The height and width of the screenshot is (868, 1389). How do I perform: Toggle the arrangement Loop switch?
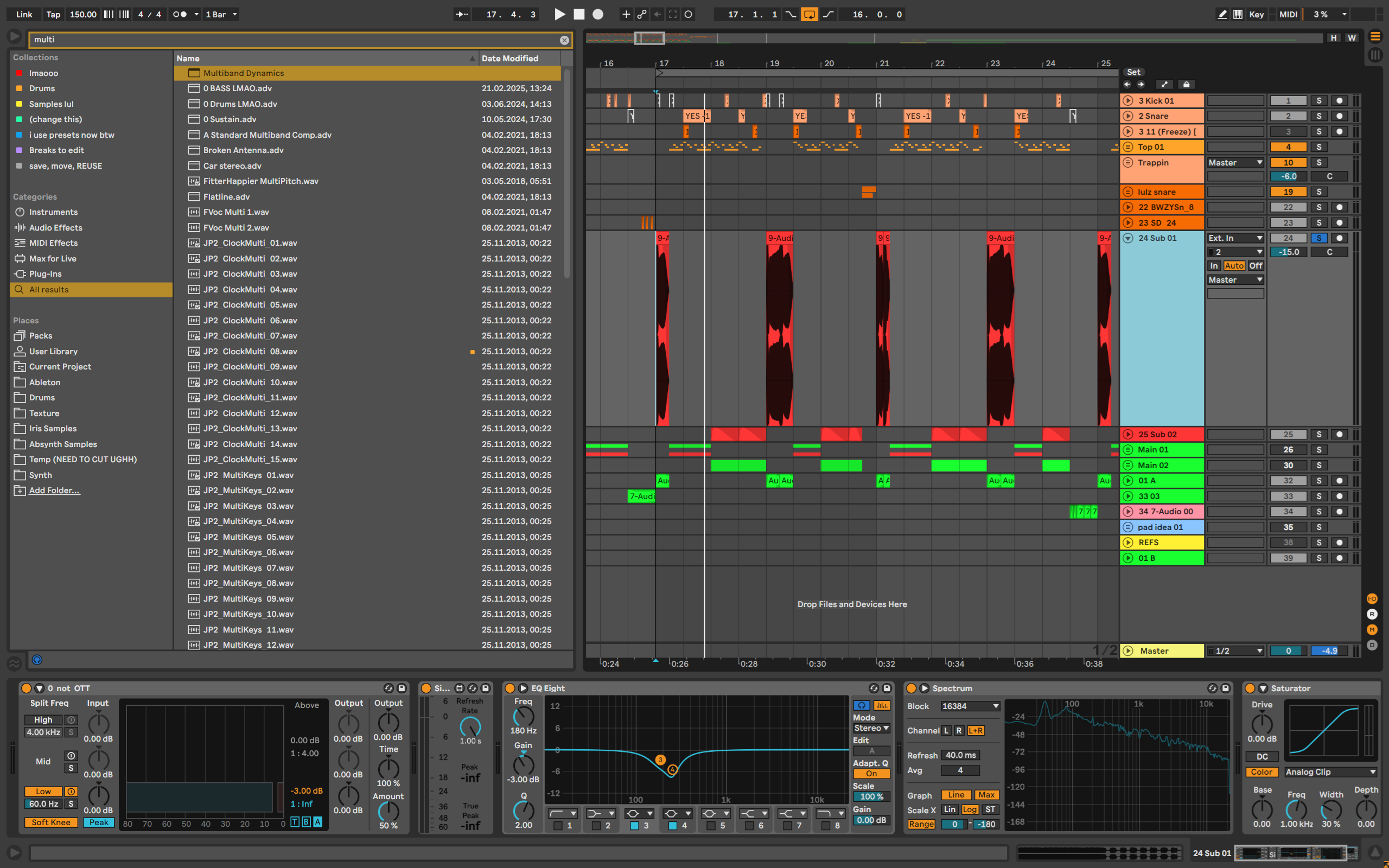[810, 14]
